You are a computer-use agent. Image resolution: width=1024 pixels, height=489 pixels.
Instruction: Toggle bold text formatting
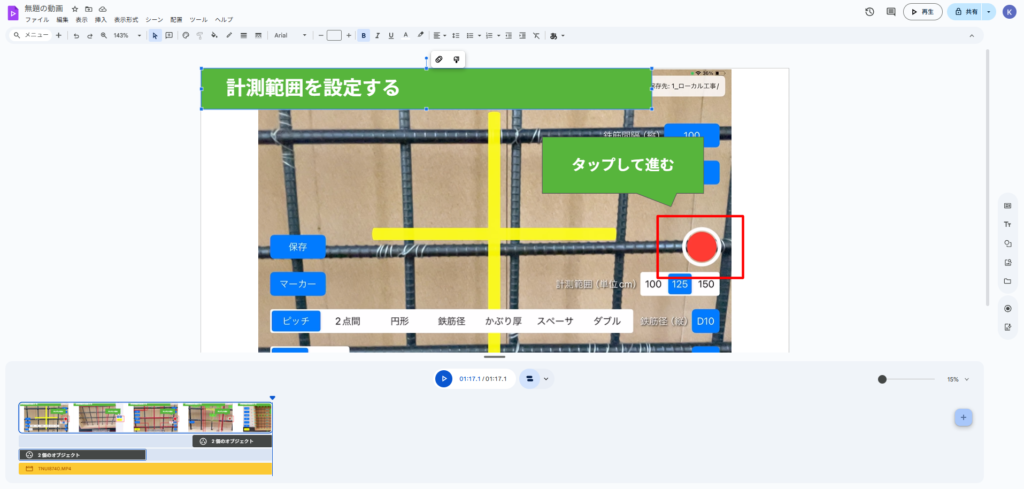point(363,35)
